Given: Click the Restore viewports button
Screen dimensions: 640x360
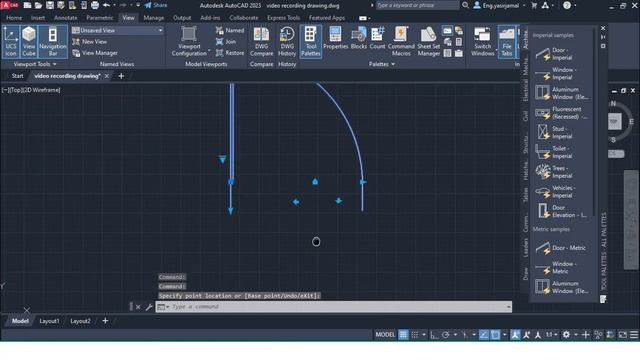Looking at the screenshot, I should (230, 53).
